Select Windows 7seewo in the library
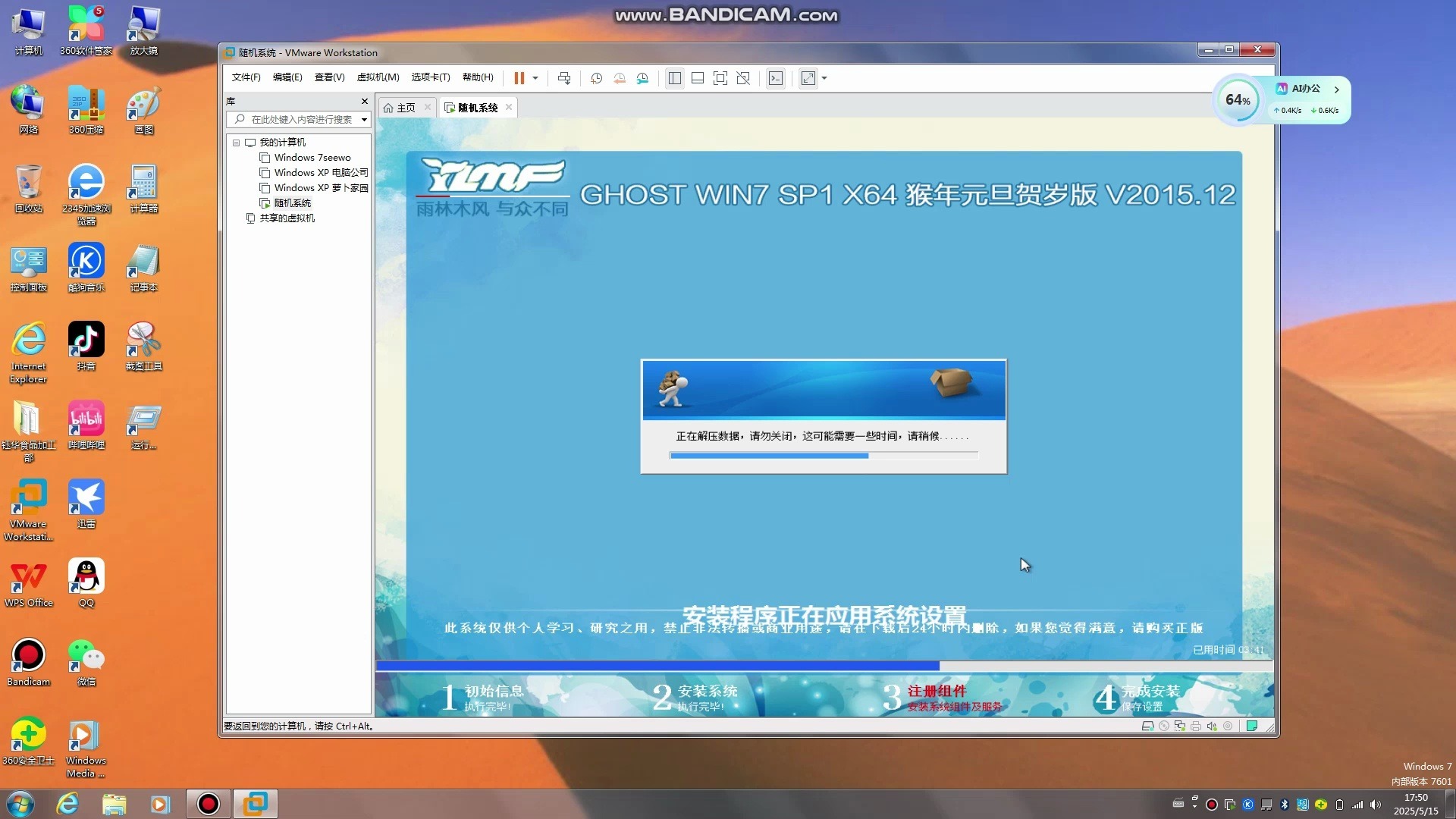 312,158
